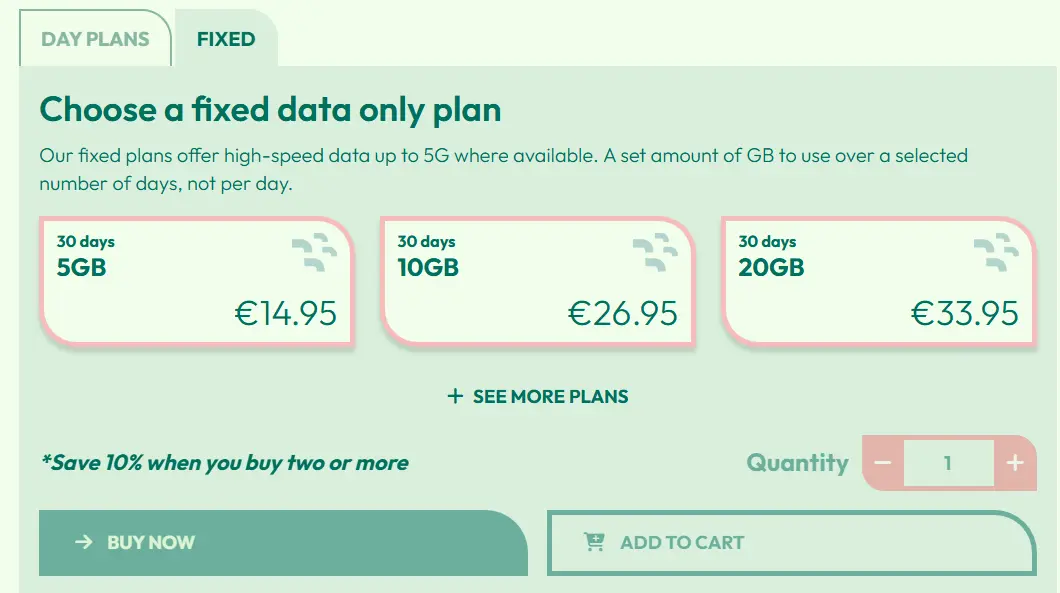Click the quantity input field
The image size is (1060, 593).
[x=948, y=463]
